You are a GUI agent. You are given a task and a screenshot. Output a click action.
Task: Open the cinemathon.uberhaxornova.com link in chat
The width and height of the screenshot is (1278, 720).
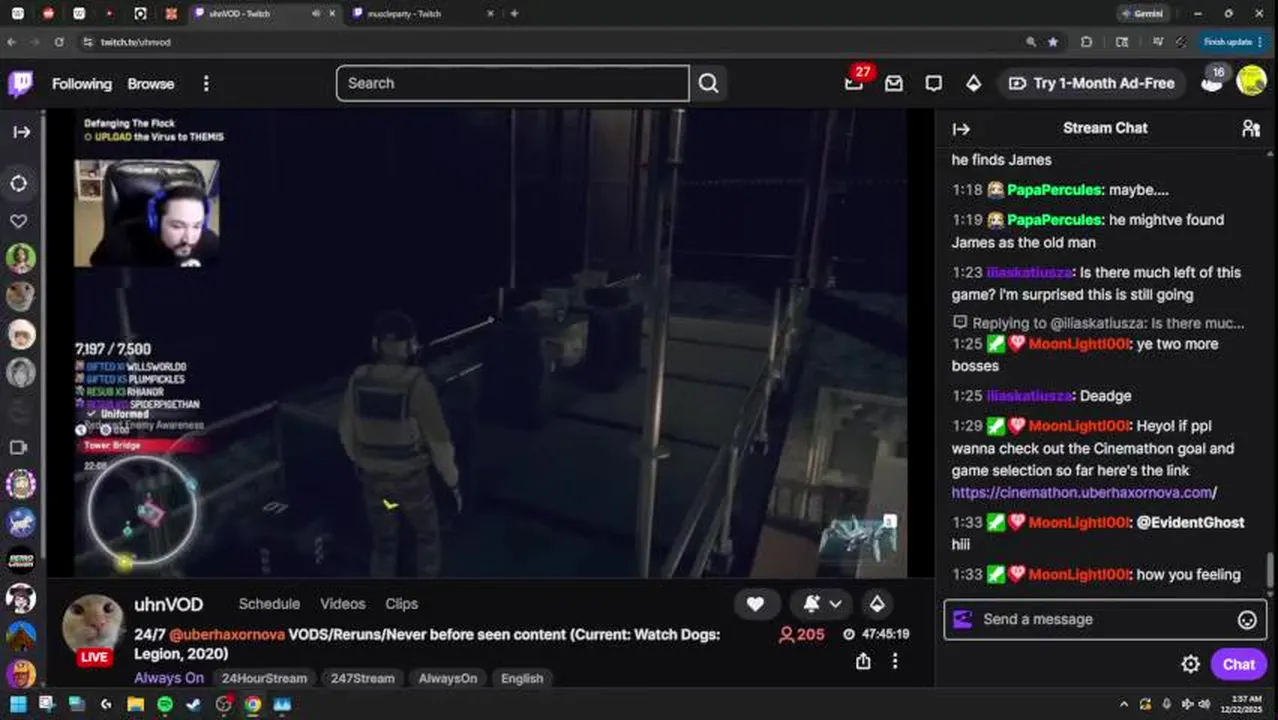(1084, 492)
